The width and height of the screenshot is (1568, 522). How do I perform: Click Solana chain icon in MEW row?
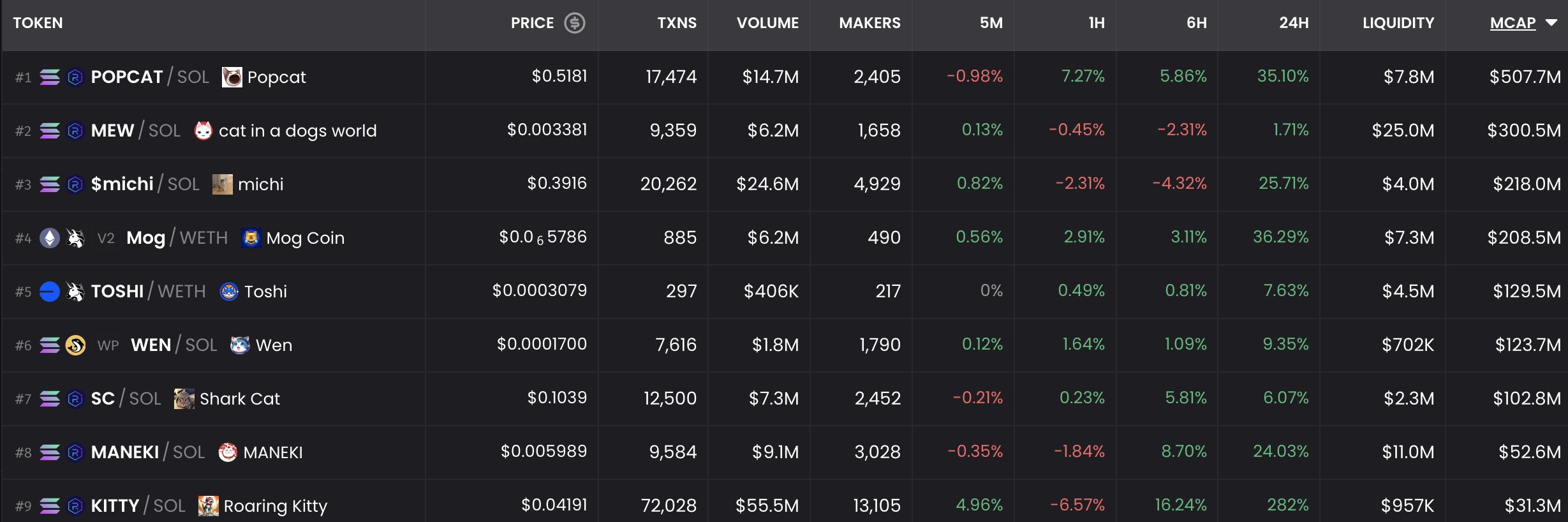pos(50,131)
